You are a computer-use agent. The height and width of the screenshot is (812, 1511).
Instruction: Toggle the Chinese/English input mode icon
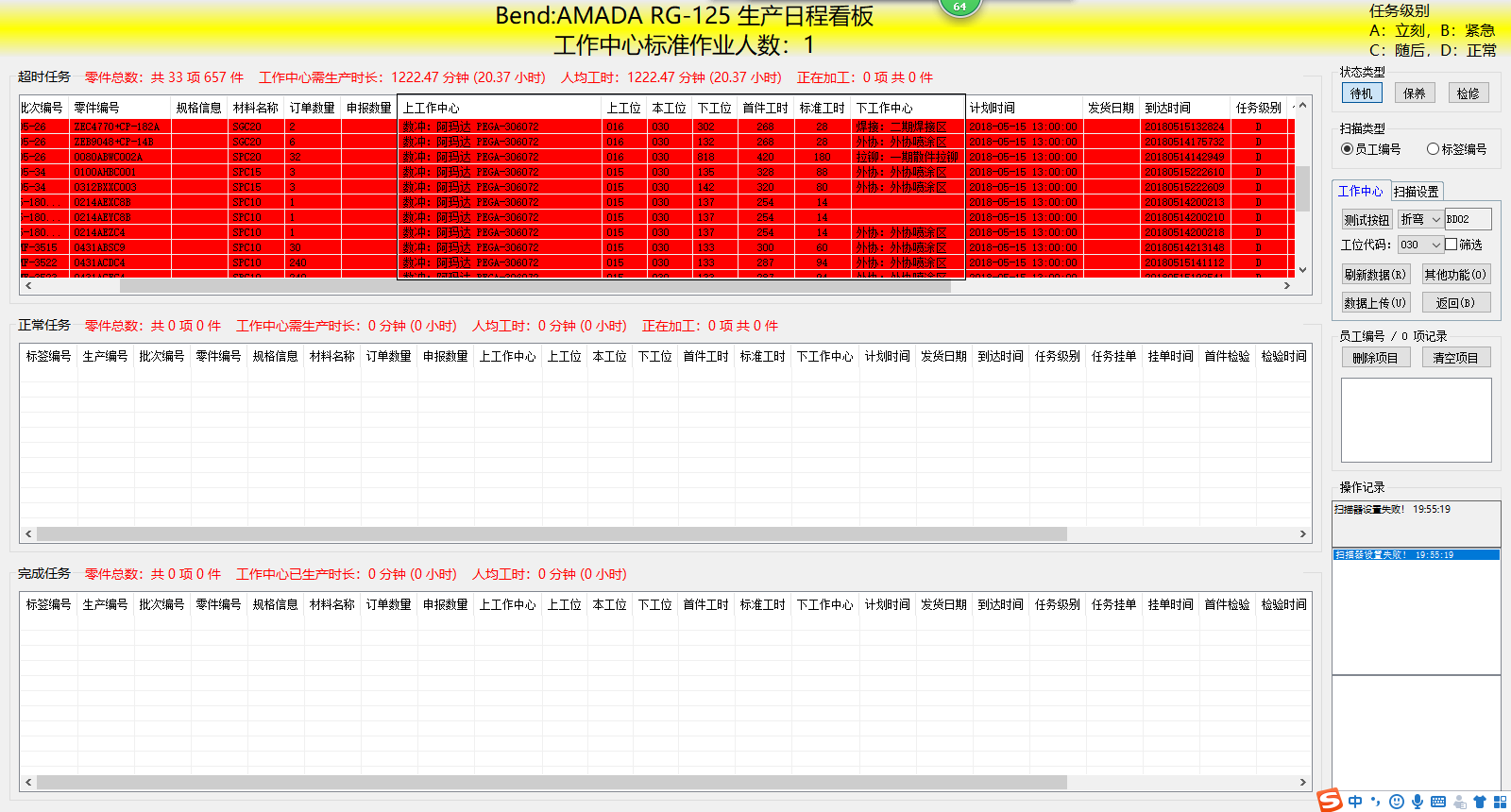coord(1355,802)
